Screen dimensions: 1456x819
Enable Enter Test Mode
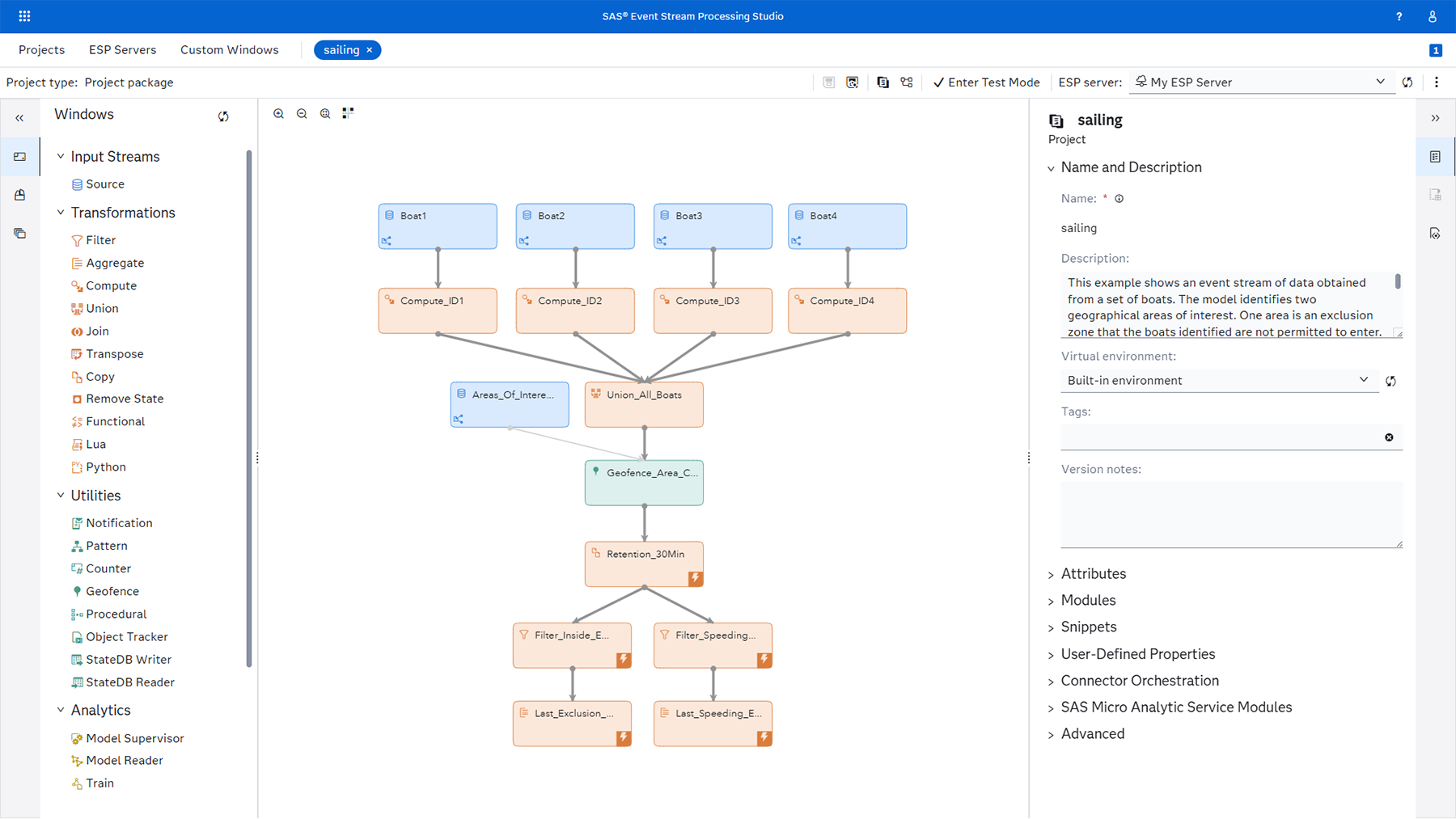click(x=986, y=82)
